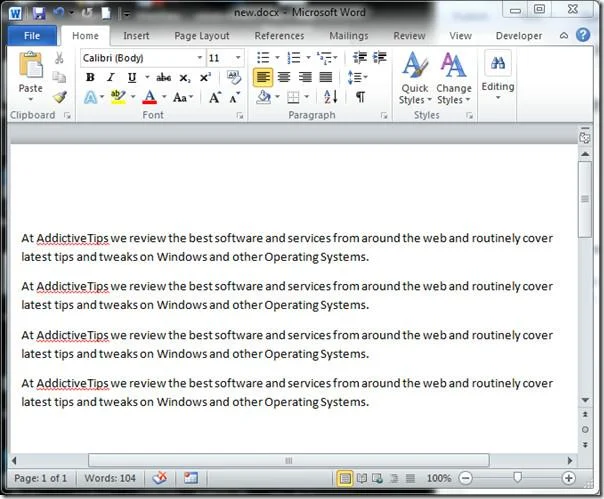This screenshot has height=499, width=604.
Task: Apply red Font Color
Action: coord(149,97)
